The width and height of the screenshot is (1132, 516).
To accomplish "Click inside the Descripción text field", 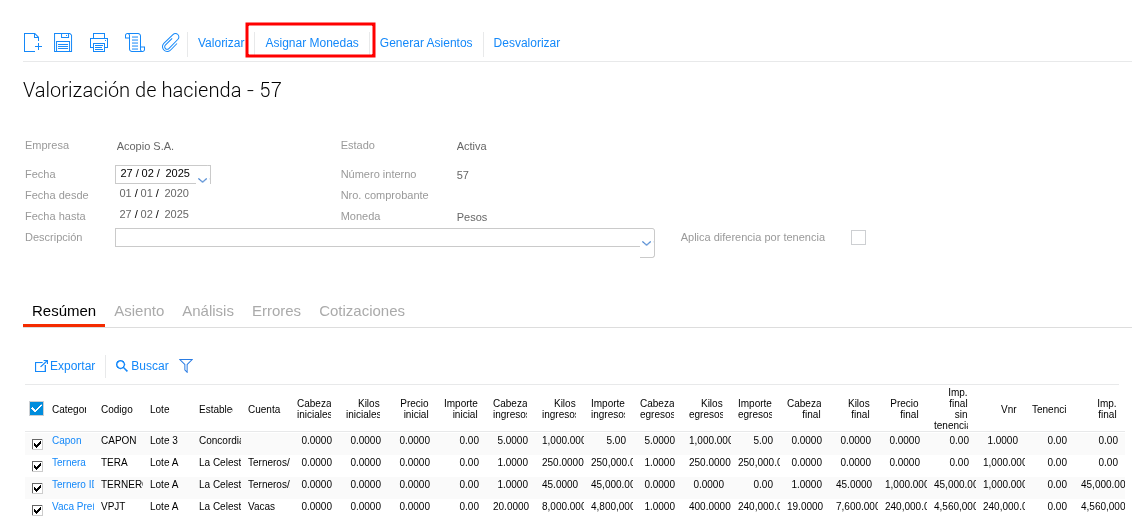I will (376, 238).
